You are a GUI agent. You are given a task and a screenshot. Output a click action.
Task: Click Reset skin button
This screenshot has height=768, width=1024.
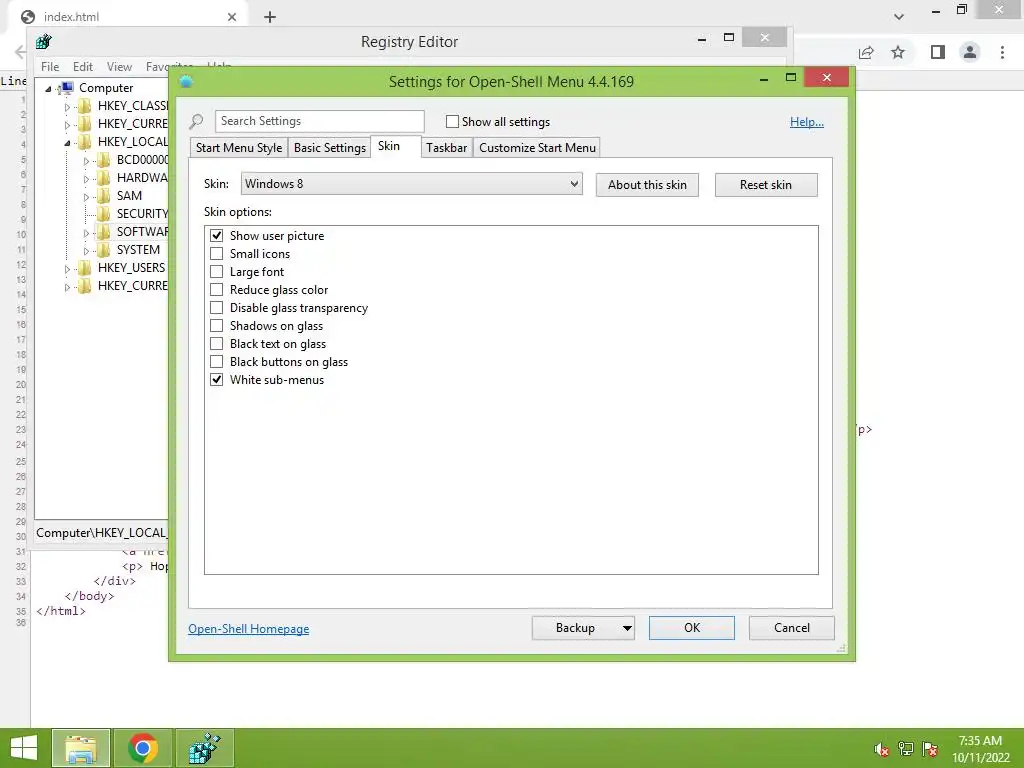click(766, 185)
